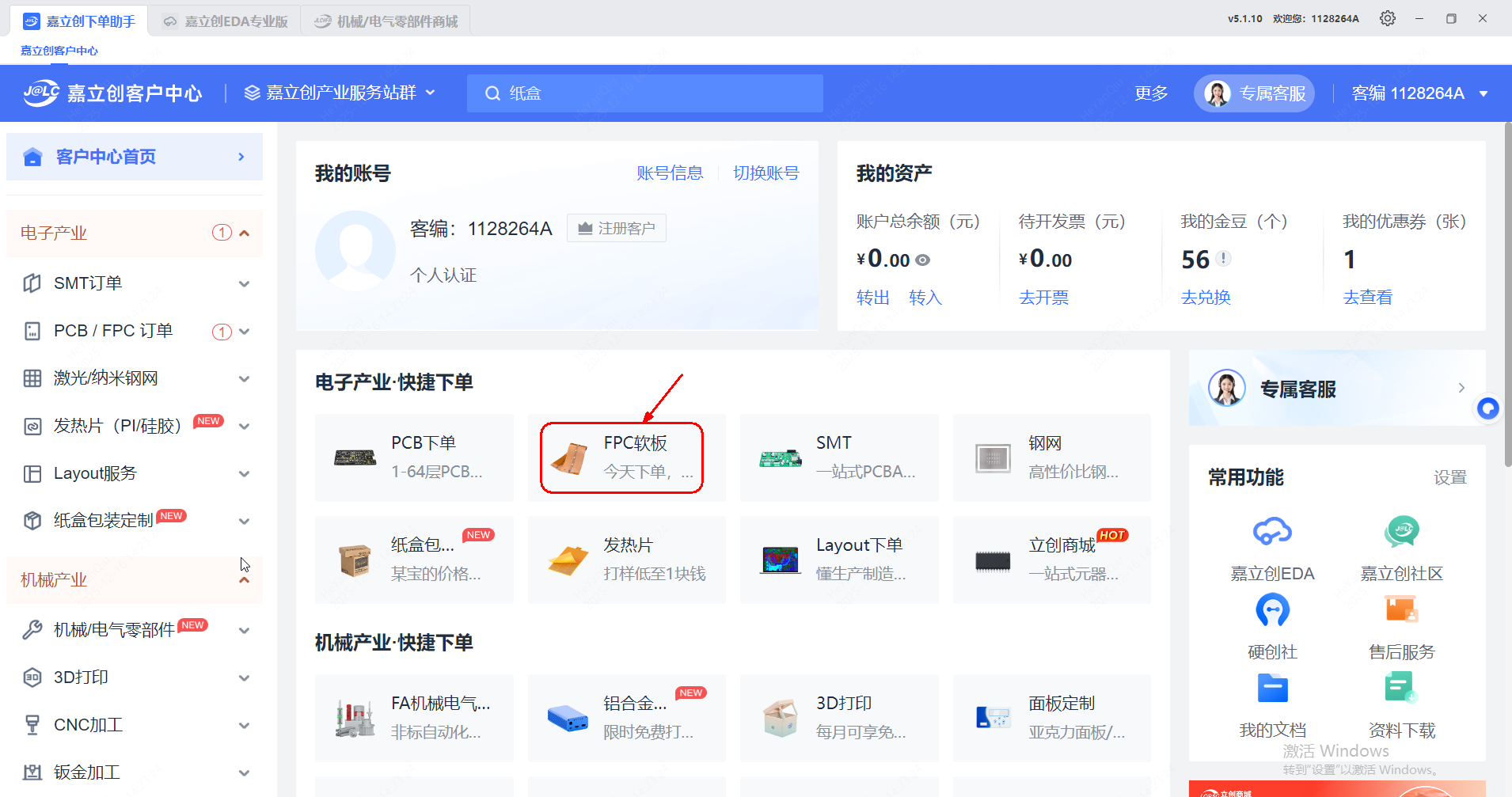Click the 切换账号 link
The image size is (1512, 797).
click(x=765, y=173)
